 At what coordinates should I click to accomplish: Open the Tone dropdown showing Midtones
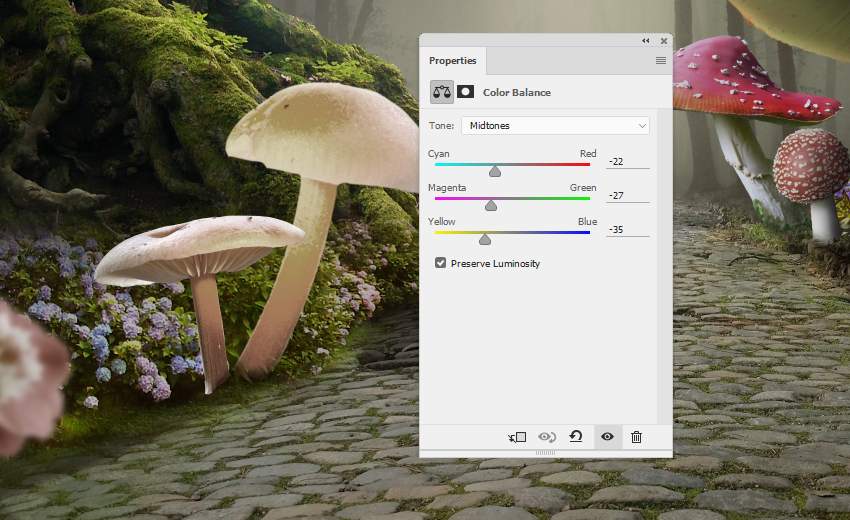point(555,125)
